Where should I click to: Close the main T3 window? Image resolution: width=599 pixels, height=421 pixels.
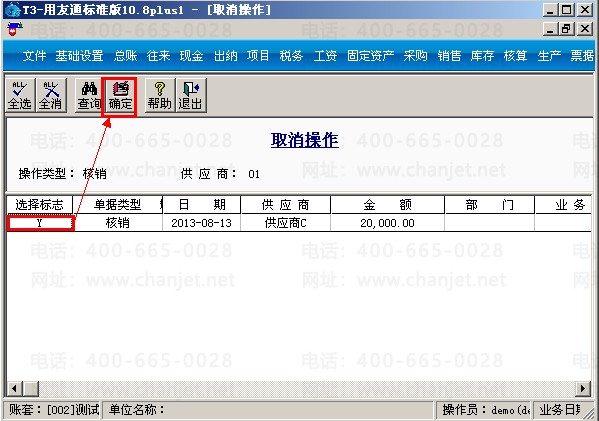[x=585, y=10]
